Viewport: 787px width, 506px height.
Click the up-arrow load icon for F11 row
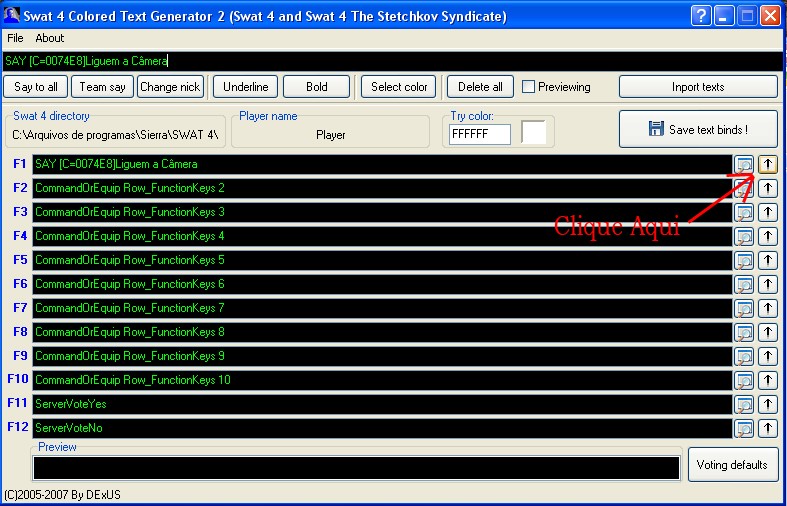tap(767, 404)
